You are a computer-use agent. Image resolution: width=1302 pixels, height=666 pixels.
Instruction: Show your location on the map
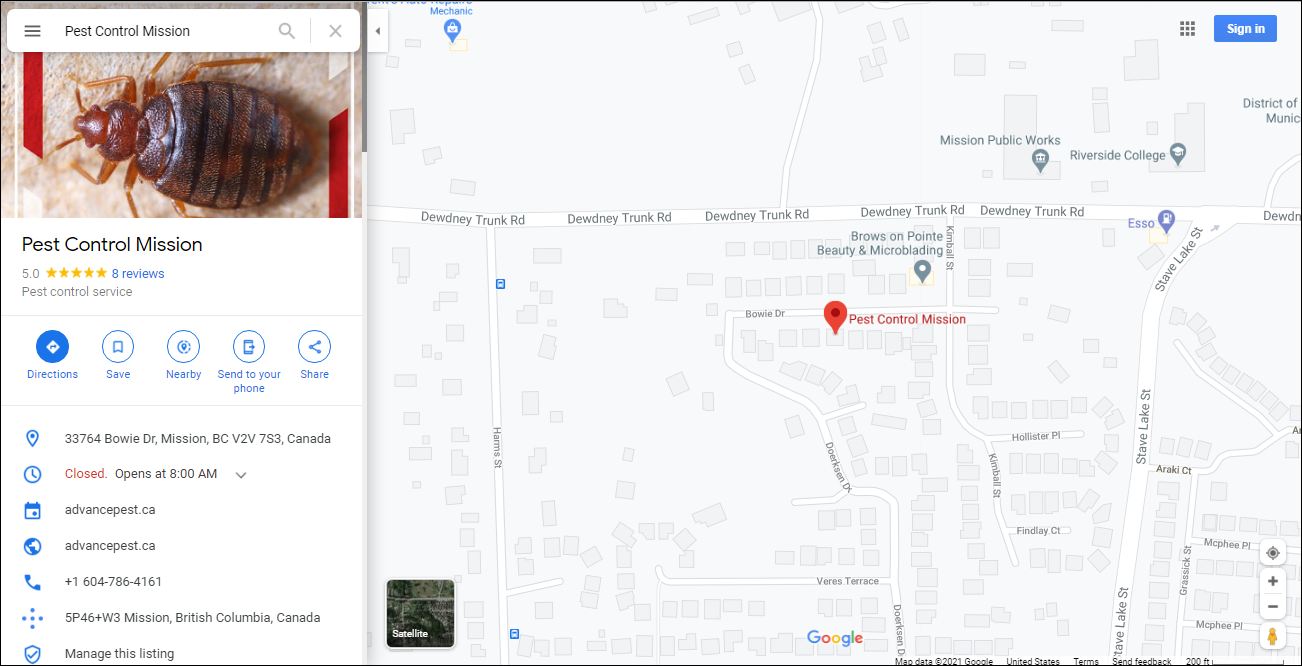coord(1272,553)
